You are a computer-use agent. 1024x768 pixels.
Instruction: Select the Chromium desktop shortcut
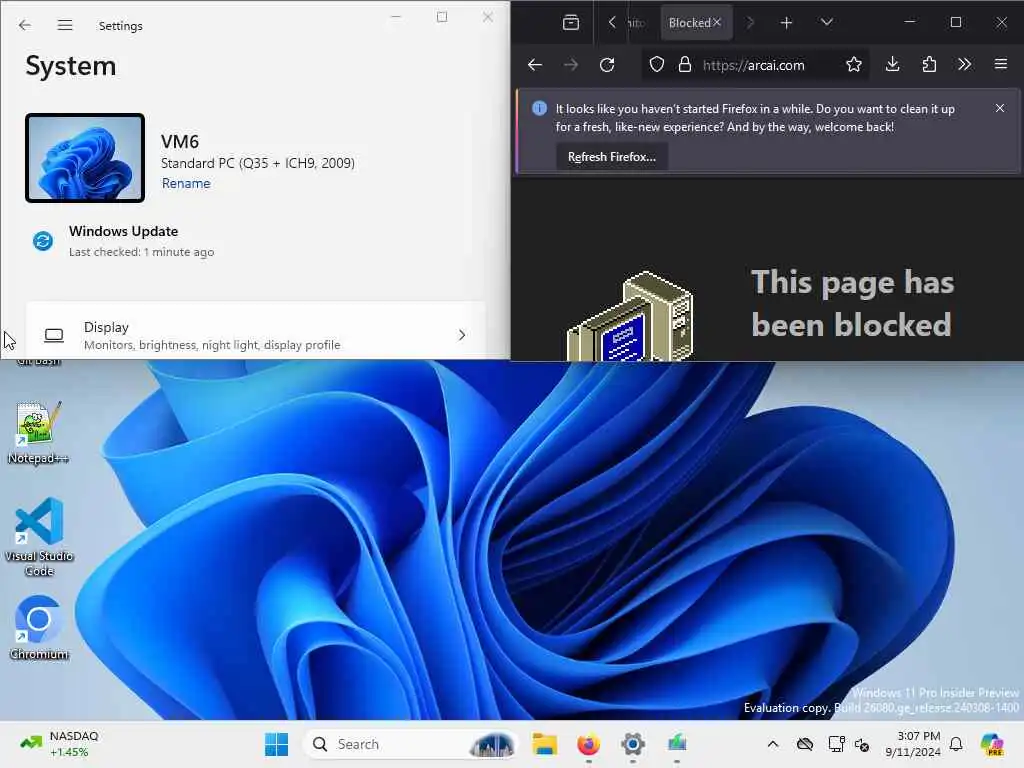(39, 628)
